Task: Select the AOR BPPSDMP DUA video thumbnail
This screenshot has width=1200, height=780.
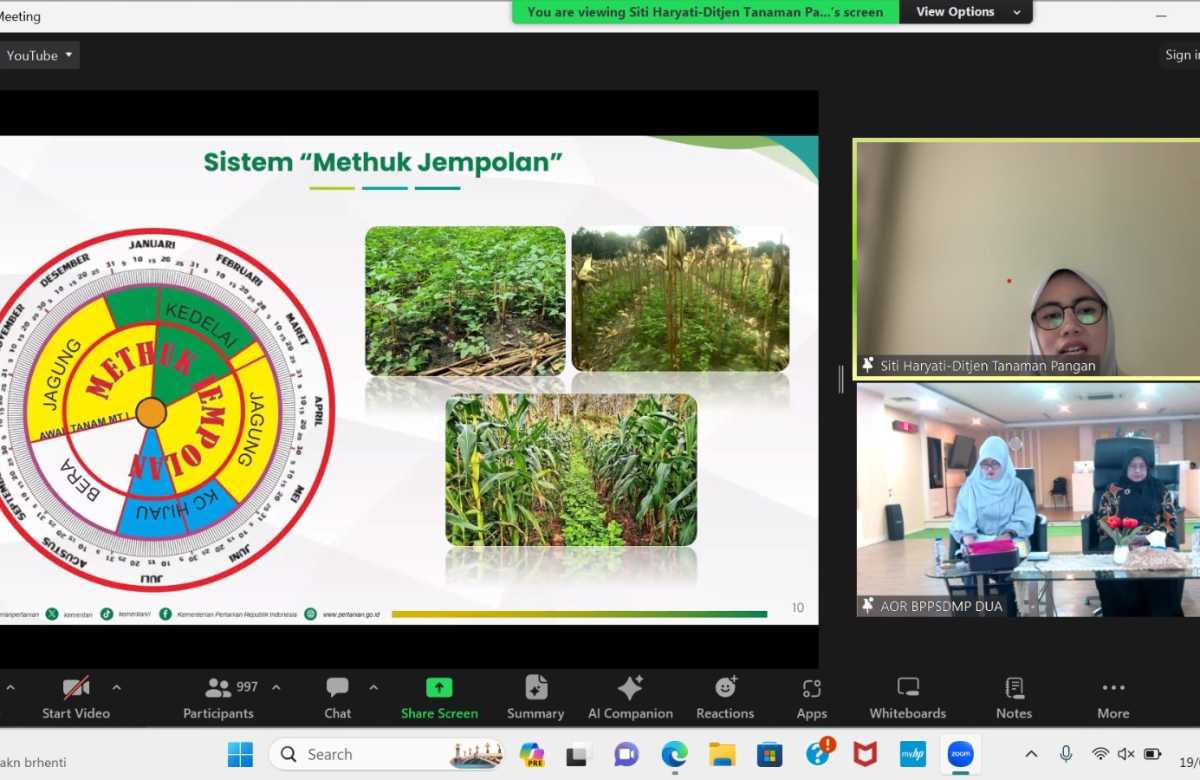Action: [1027, 498]
